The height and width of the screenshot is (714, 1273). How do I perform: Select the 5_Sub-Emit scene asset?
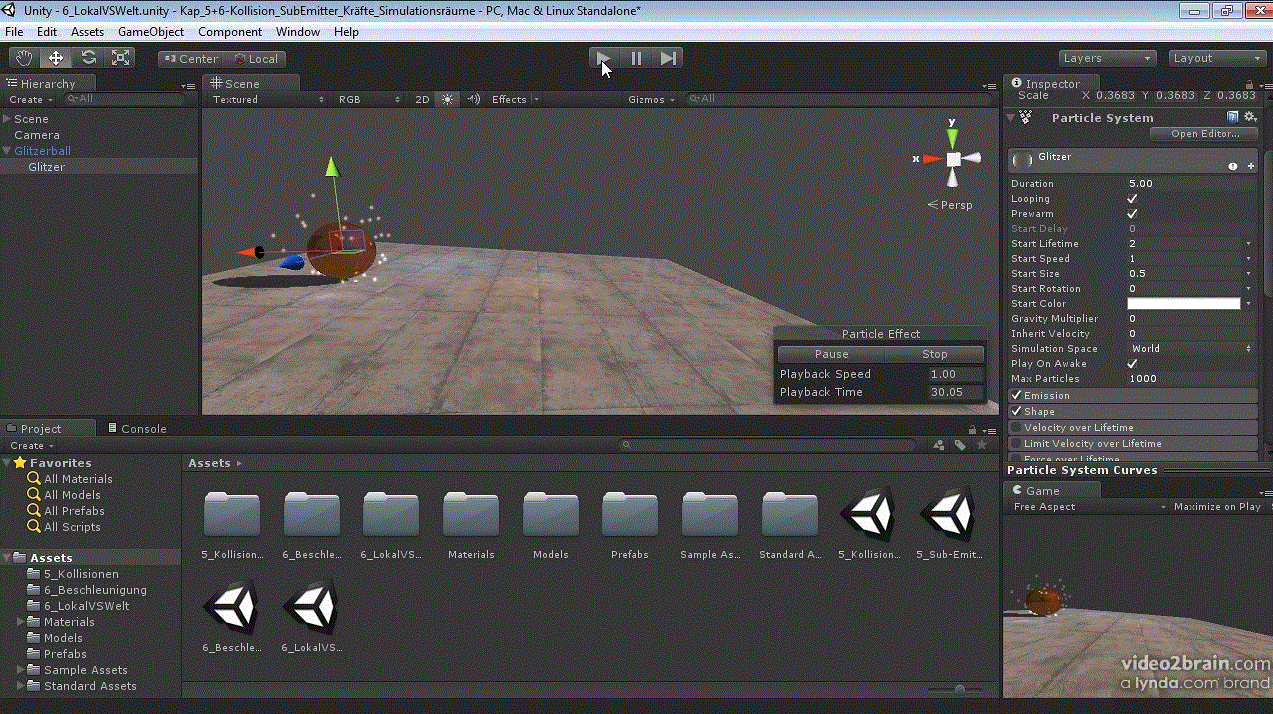point(948,514)
